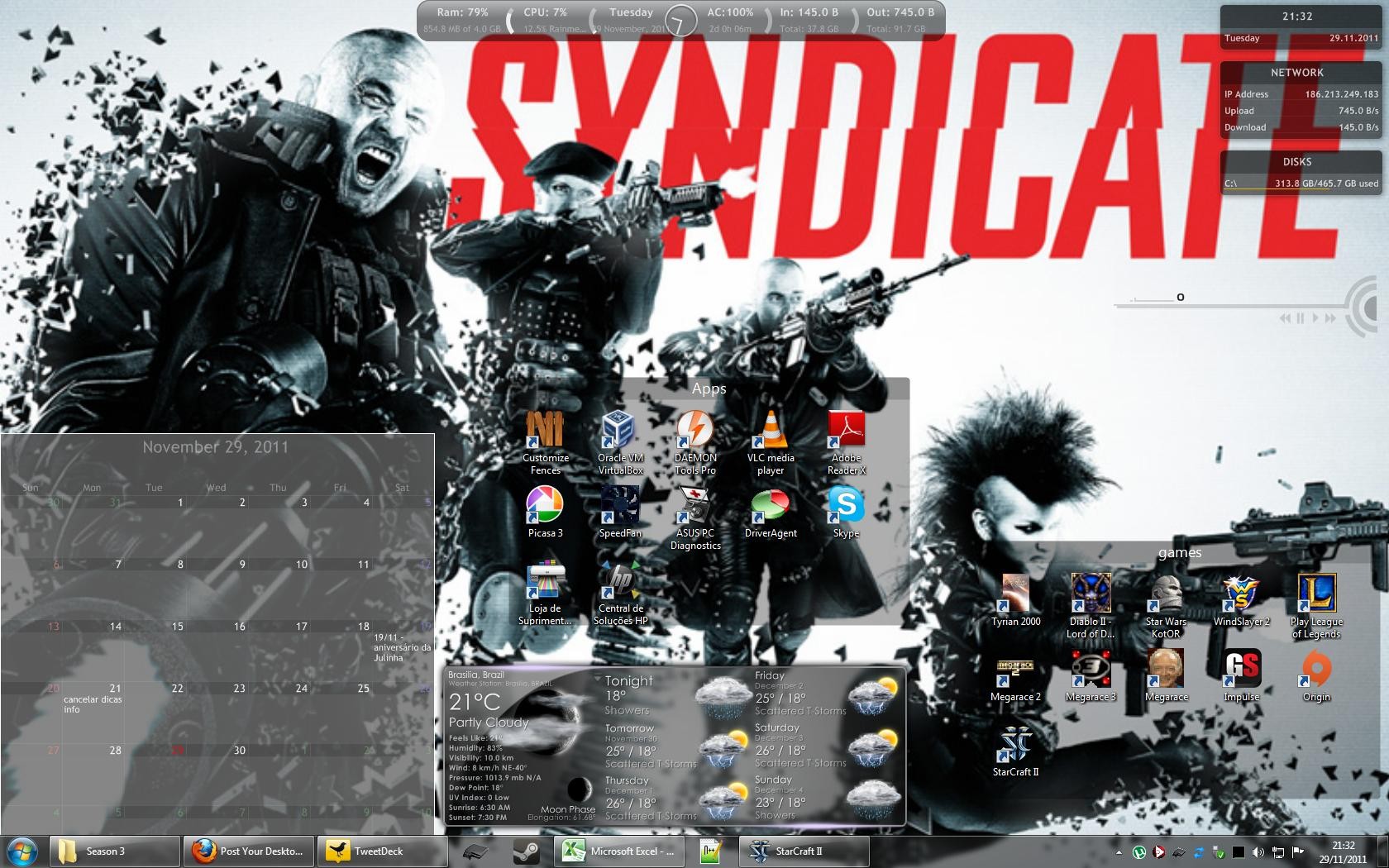Launch WindSlayer 2 game
The image size is (1389, 868).
tap(1241, 600)
